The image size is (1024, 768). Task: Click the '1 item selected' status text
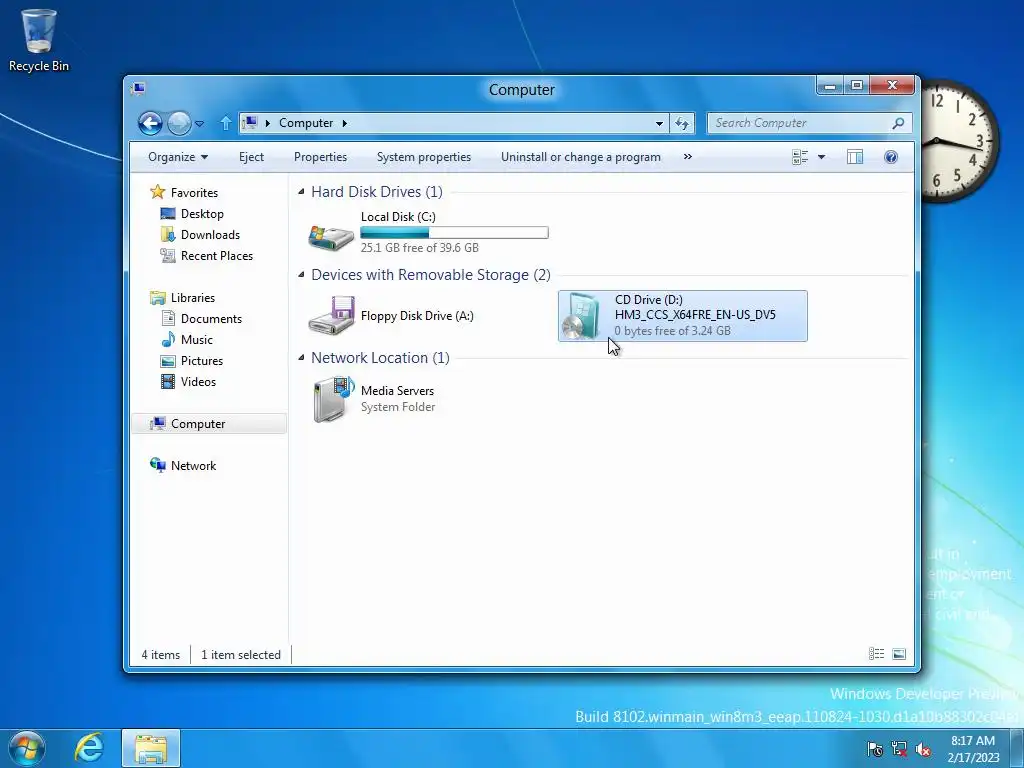click(241, 654)
